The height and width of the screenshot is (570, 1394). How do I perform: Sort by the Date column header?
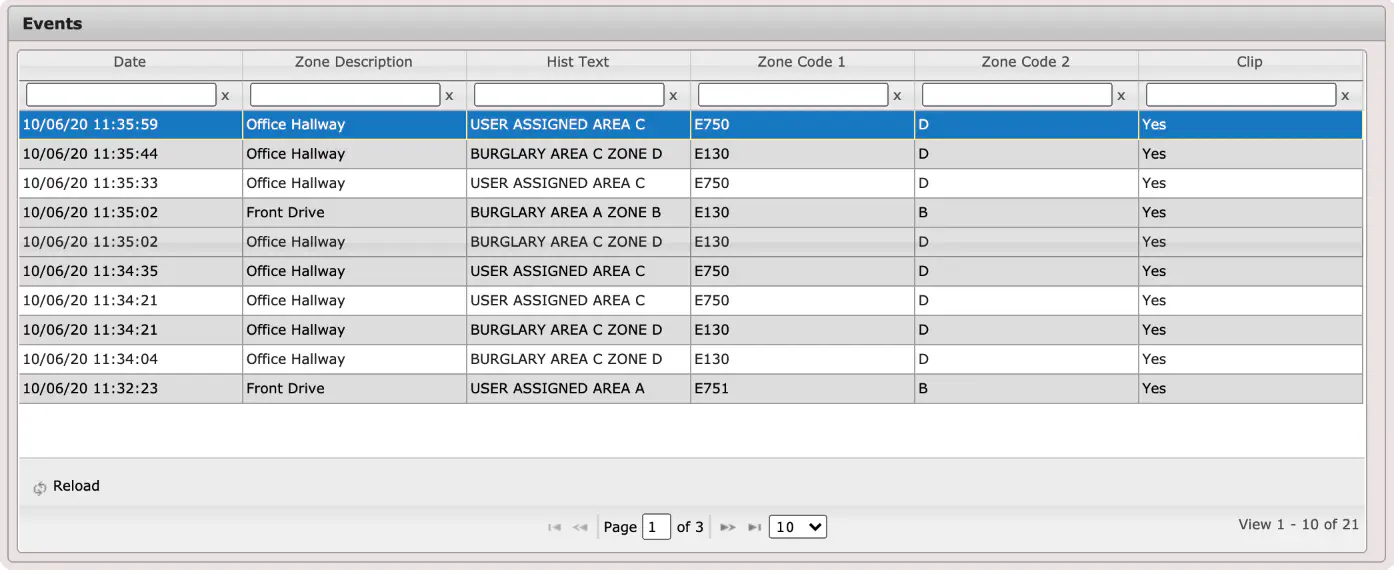(x=130, y=62)
